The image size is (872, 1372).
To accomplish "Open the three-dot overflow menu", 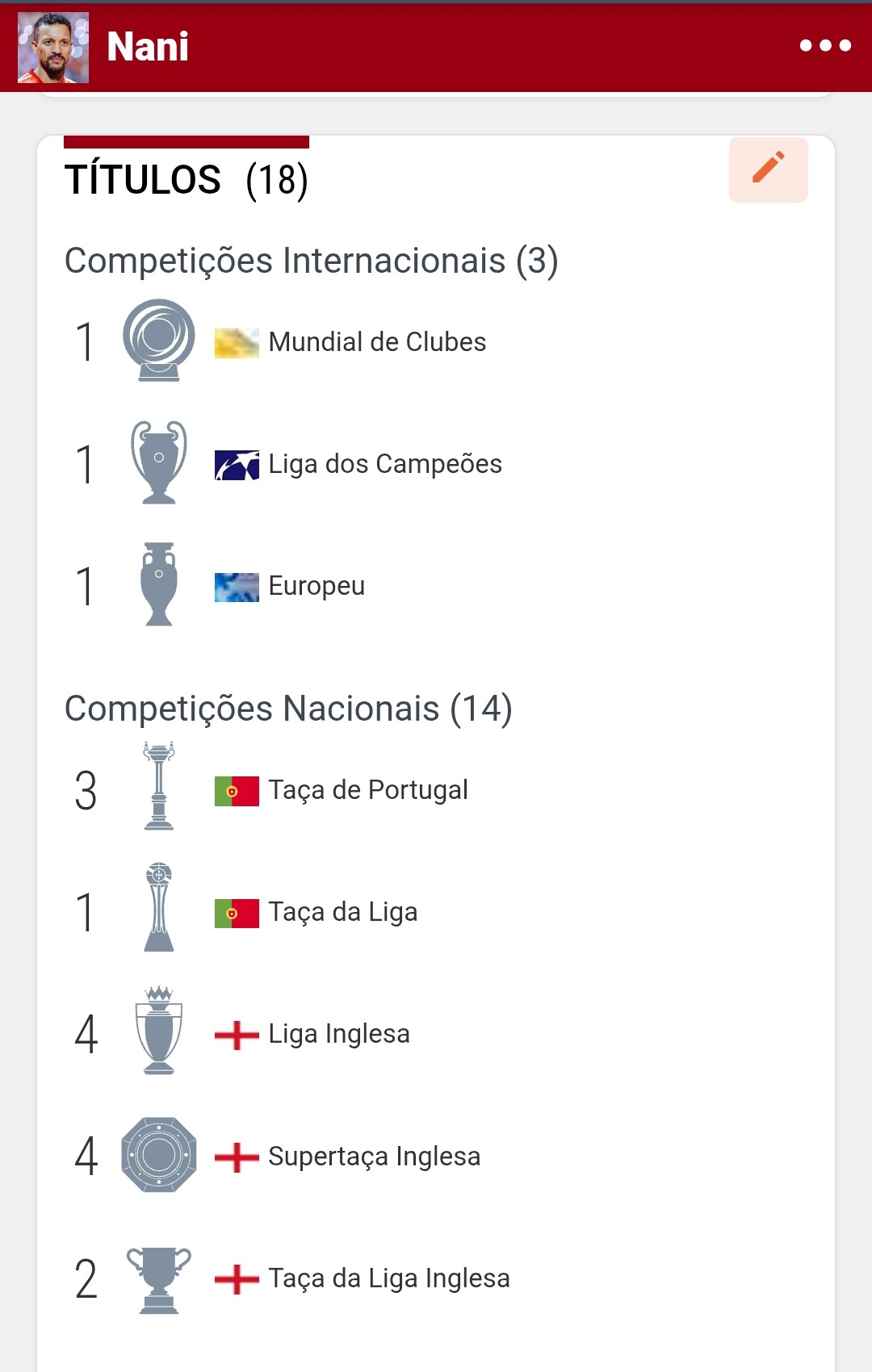I will tap(825, 46).
